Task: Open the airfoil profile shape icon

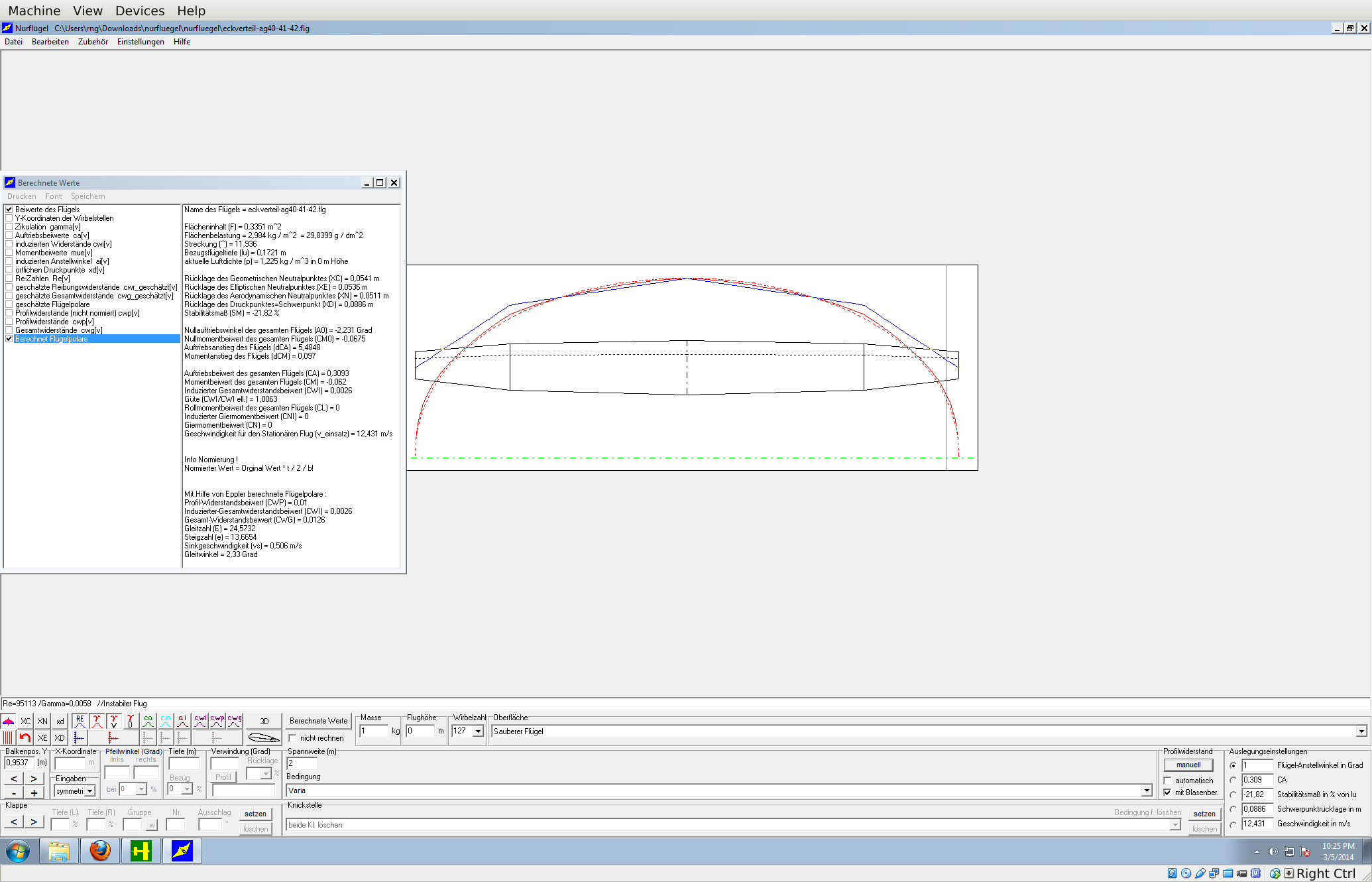Action: pos(263,737)
